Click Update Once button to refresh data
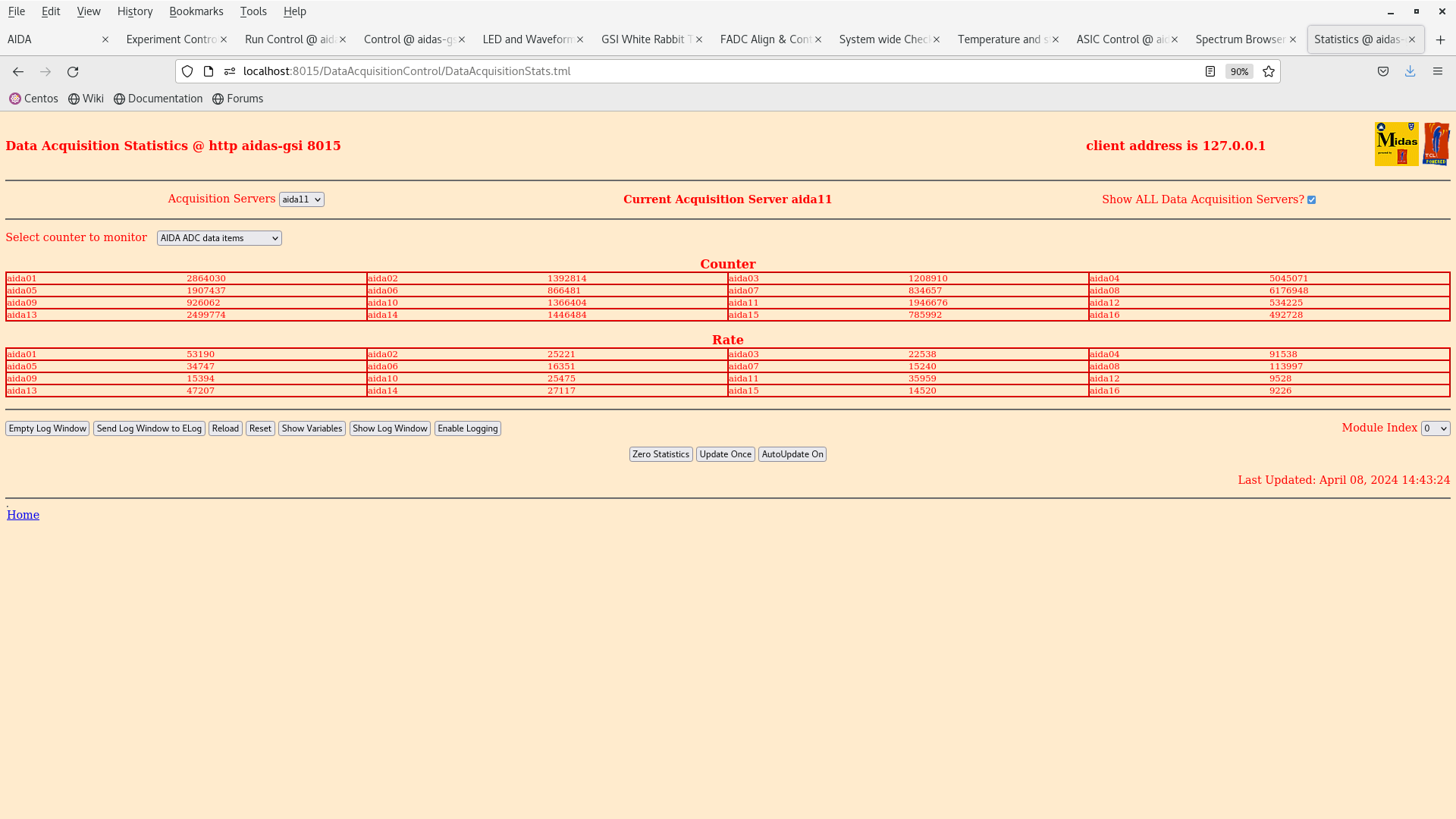This screenshot has width=1456, height=819. coord(725,454)
